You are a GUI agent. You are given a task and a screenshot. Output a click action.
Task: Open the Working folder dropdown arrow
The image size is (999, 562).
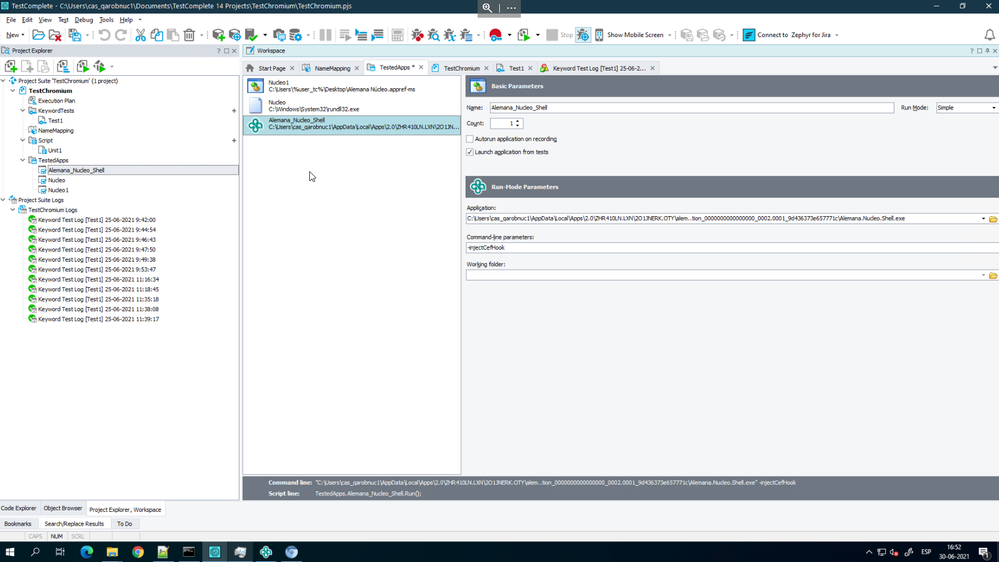tap(983, 275)
